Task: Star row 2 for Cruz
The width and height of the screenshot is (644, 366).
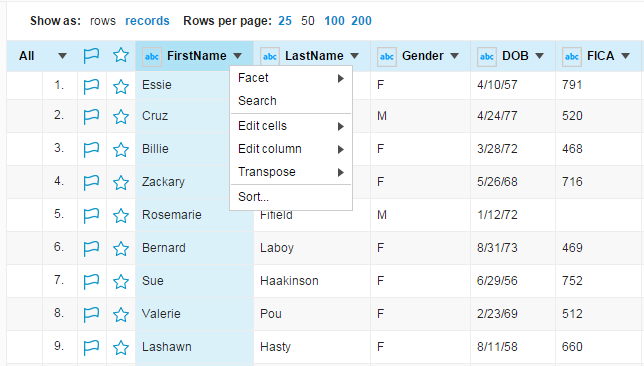Action: point(121,117)
